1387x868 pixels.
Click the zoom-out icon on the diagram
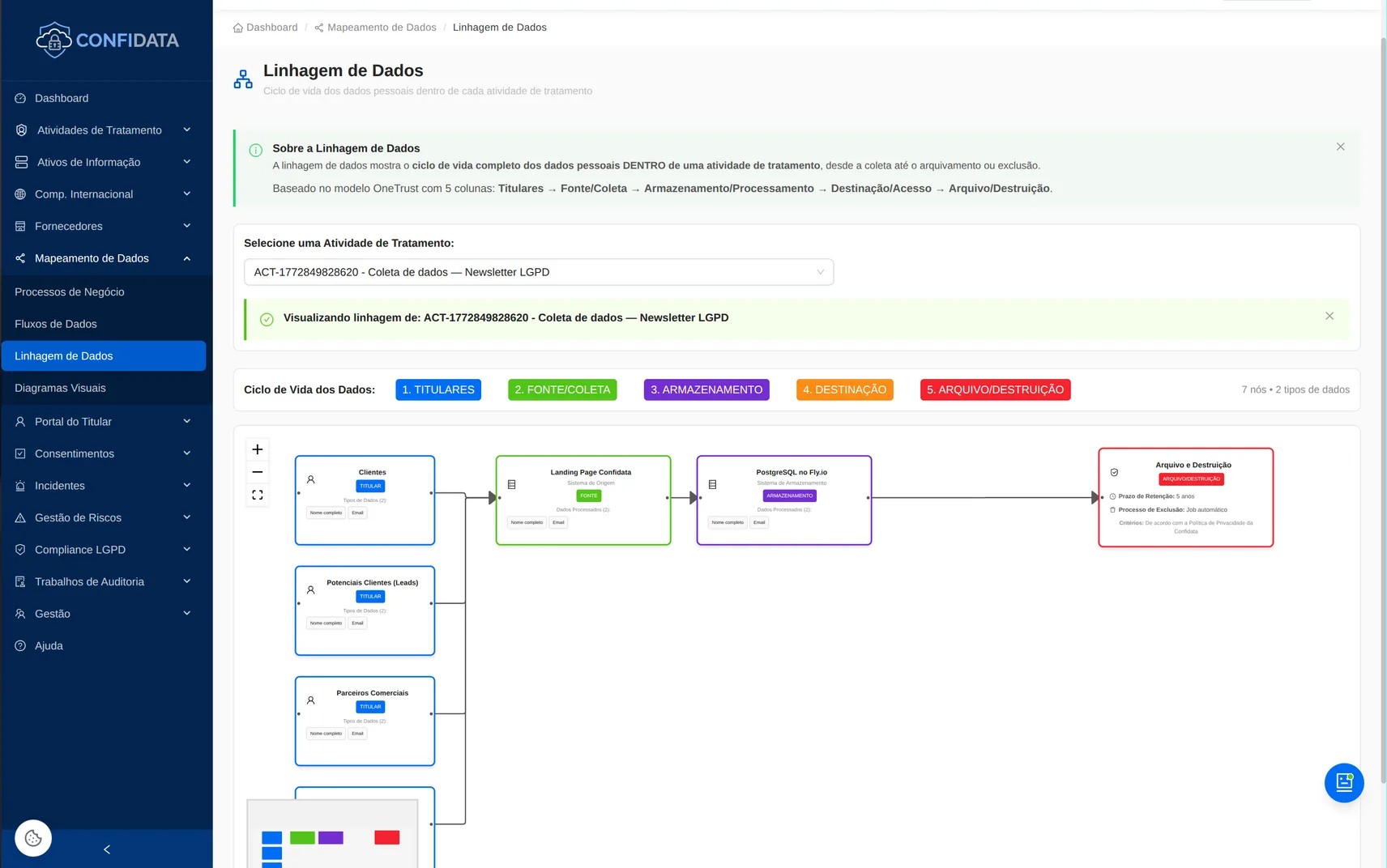258,471
